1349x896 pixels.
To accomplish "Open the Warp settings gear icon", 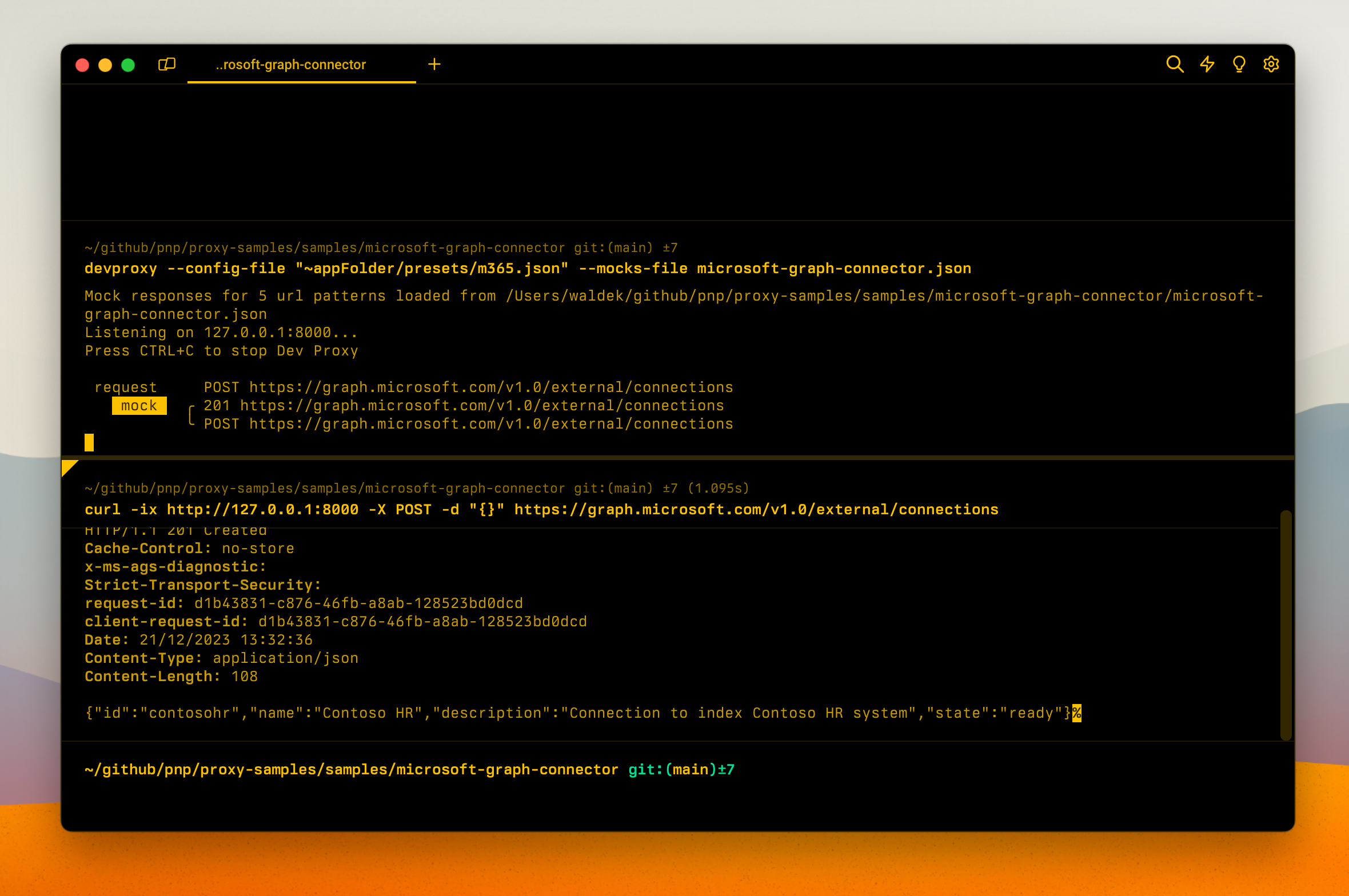I will coord(1270,65).
